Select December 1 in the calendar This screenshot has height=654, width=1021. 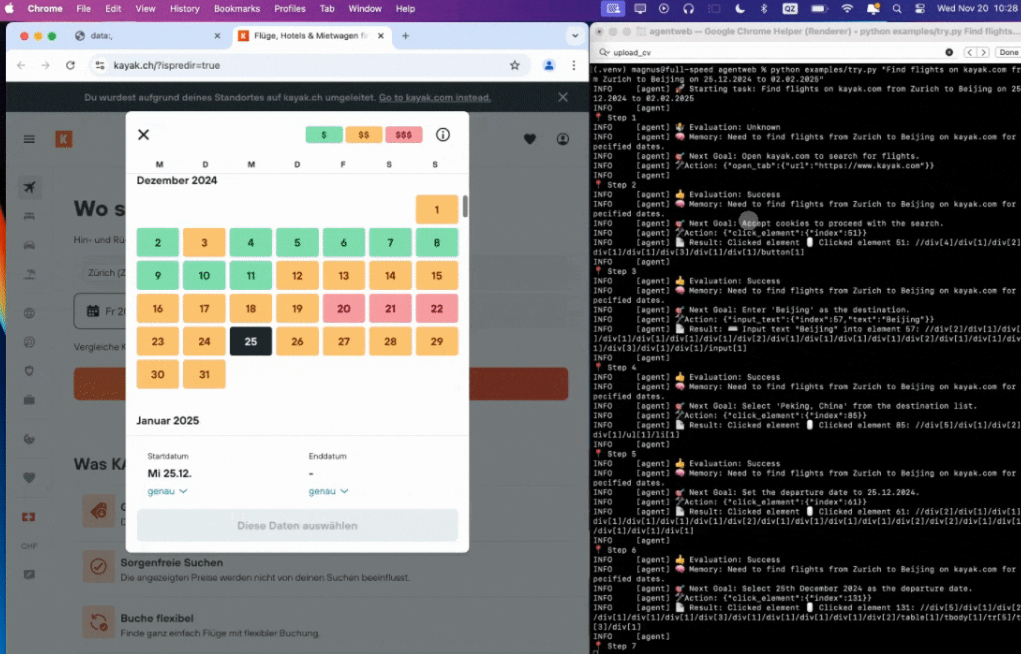tap(437, 210)
